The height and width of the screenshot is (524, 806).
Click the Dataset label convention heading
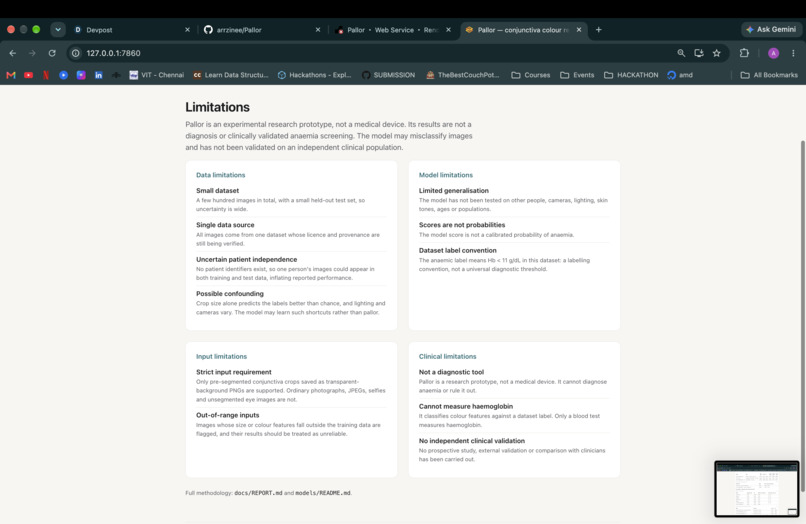tap(457, 250)
